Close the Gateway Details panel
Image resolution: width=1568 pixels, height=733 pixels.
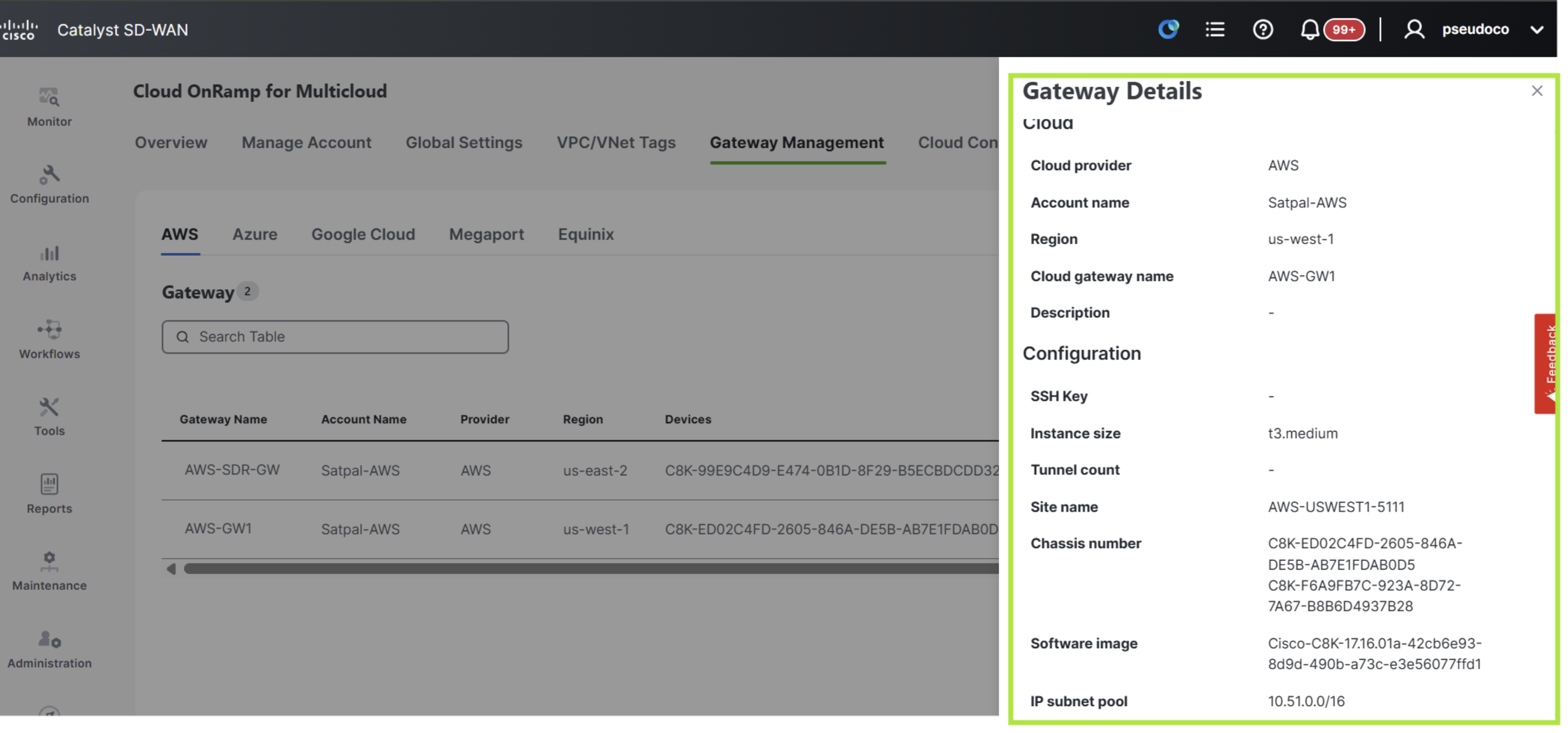1536,91
